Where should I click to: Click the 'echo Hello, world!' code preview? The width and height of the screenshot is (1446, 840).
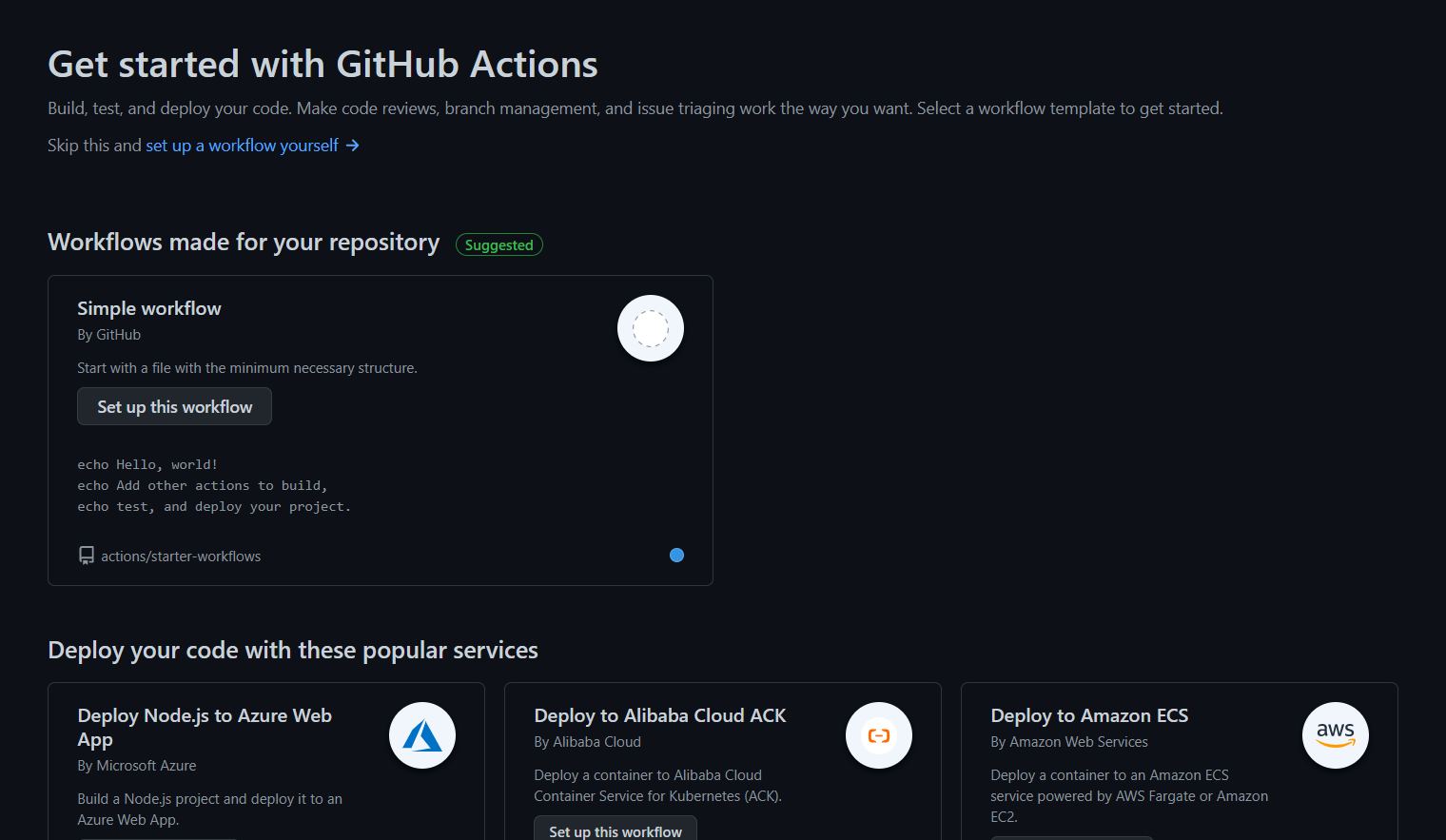click(x=147, y=465)
